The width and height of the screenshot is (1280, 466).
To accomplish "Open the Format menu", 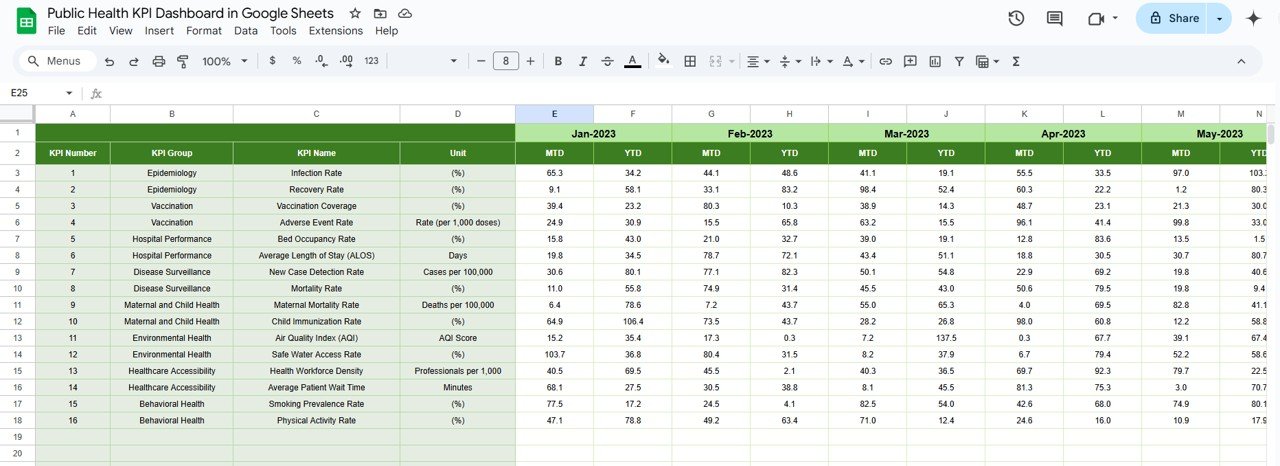I will coord(204,31).
